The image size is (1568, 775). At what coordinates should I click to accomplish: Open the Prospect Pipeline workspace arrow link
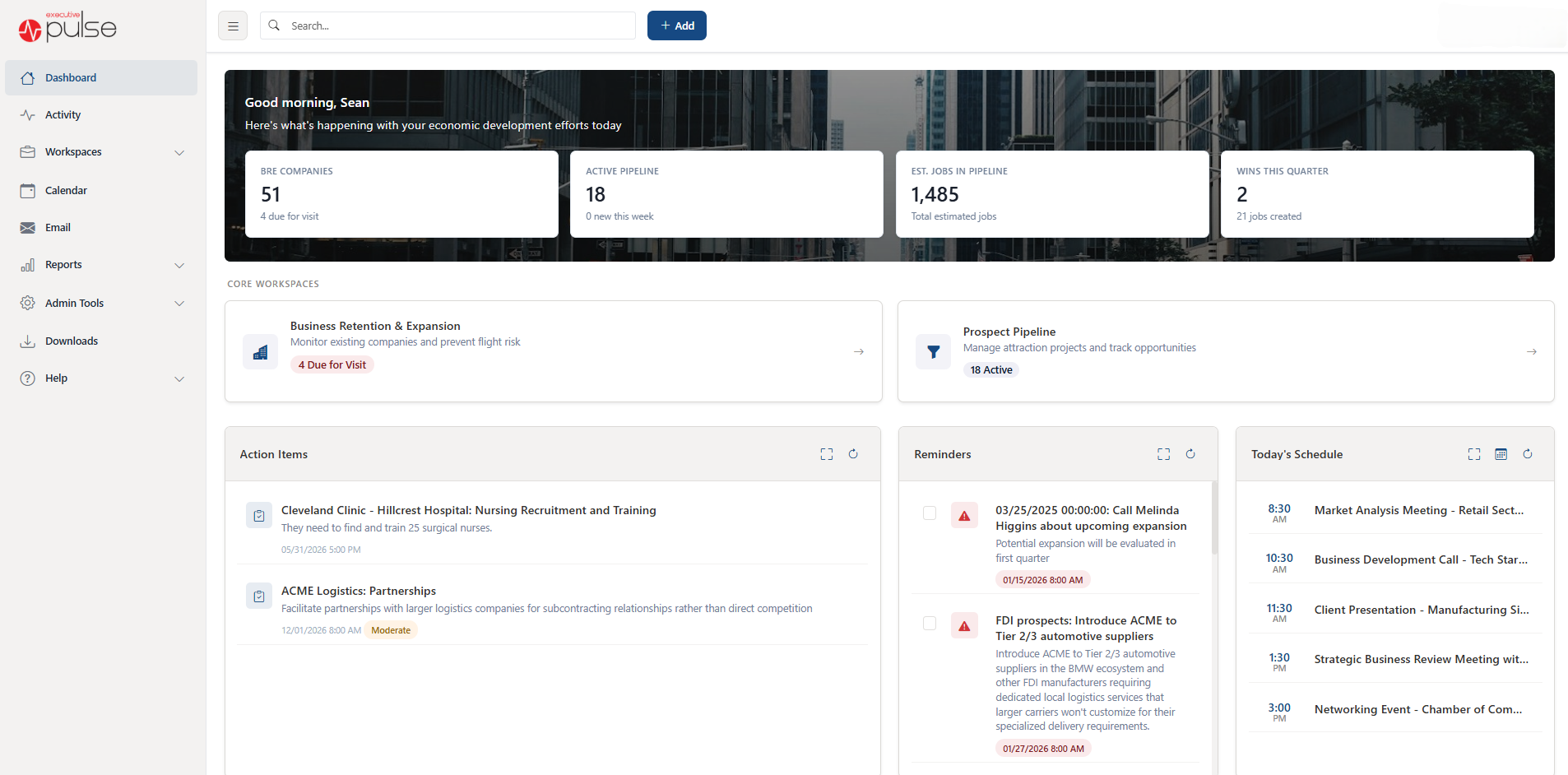[1531, 351]
